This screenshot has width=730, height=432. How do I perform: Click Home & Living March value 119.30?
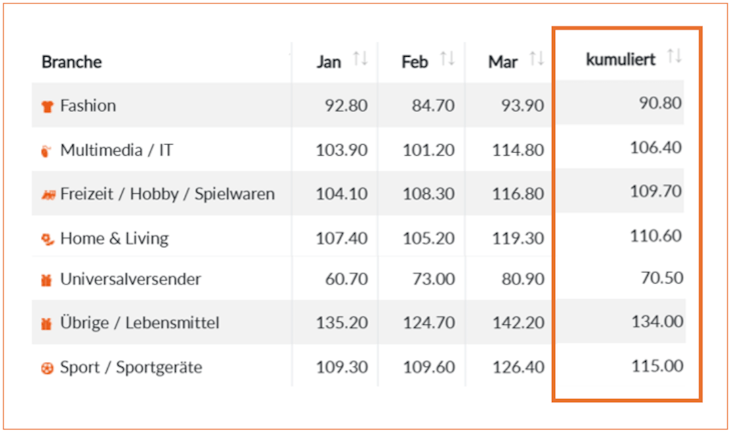(518, 238)
